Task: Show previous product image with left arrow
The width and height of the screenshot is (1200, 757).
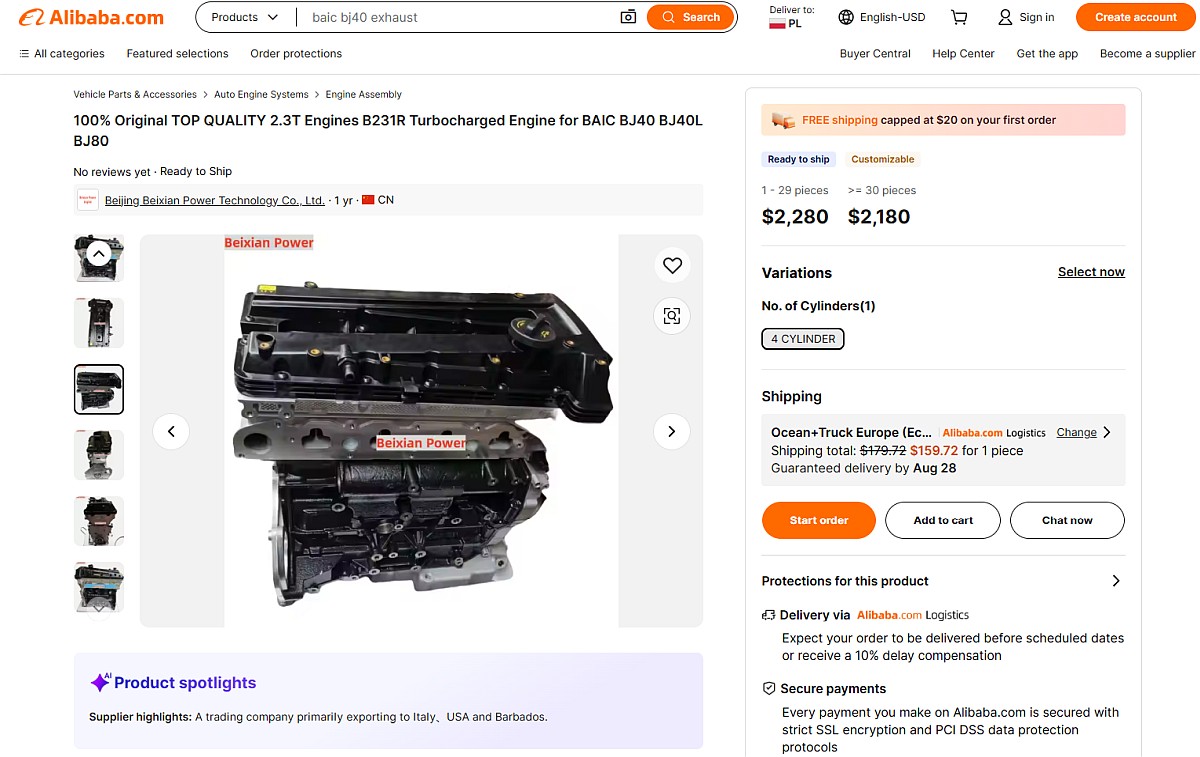Action: (x=171, y=431)
